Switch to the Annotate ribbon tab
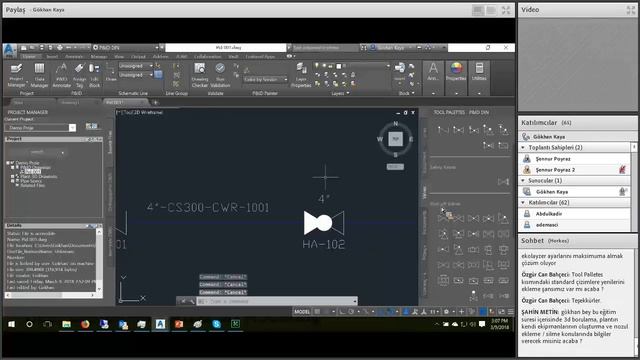640x360 pixels. (74, 57)
